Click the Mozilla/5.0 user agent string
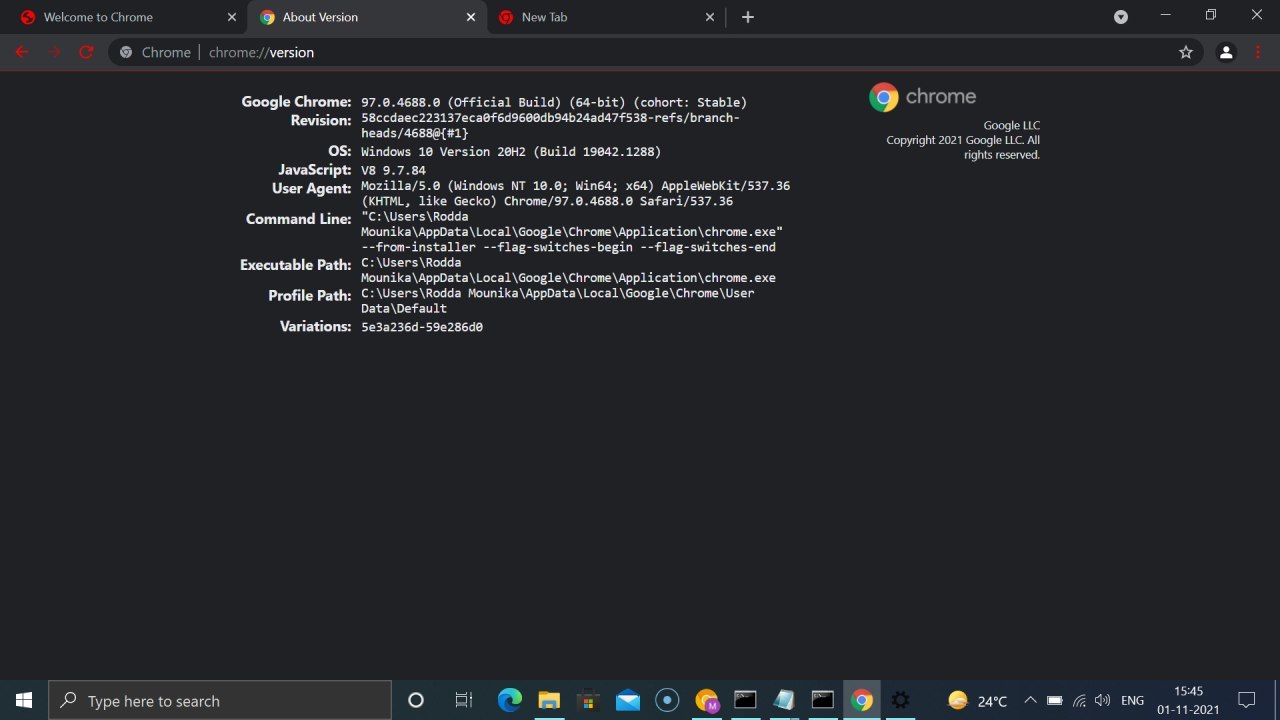Viewport: 1280px width, 720px height. pyautogui.click(x=575, y=194)
